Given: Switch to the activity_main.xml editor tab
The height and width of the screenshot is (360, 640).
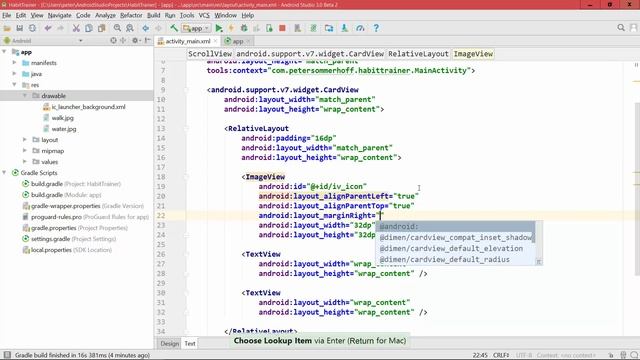Looking at the screenshot, I should (x=188, y=41).
